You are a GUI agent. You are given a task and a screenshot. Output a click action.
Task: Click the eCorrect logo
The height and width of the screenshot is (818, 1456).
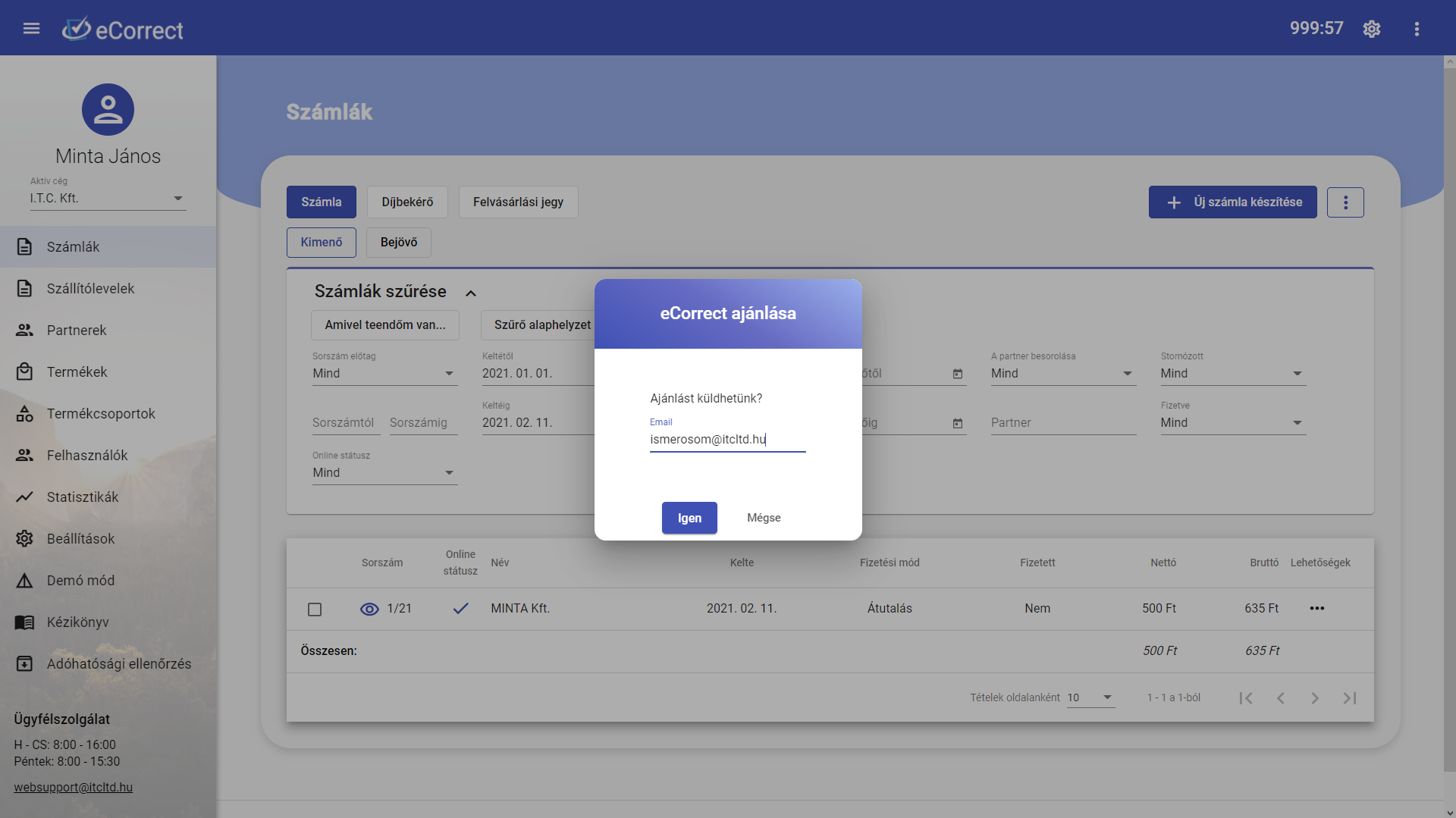(122, 29)
